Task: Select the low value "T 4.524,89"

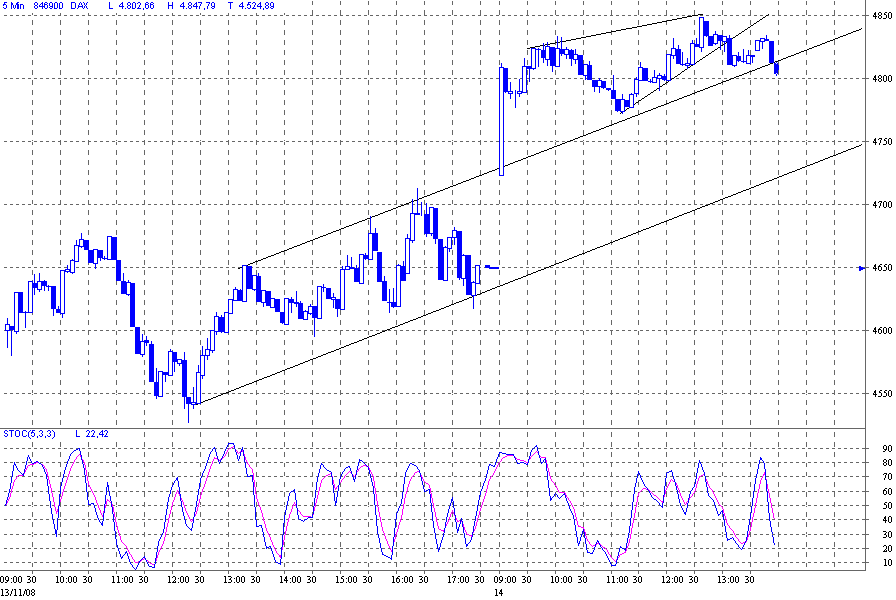Action: tap(250, 6)
